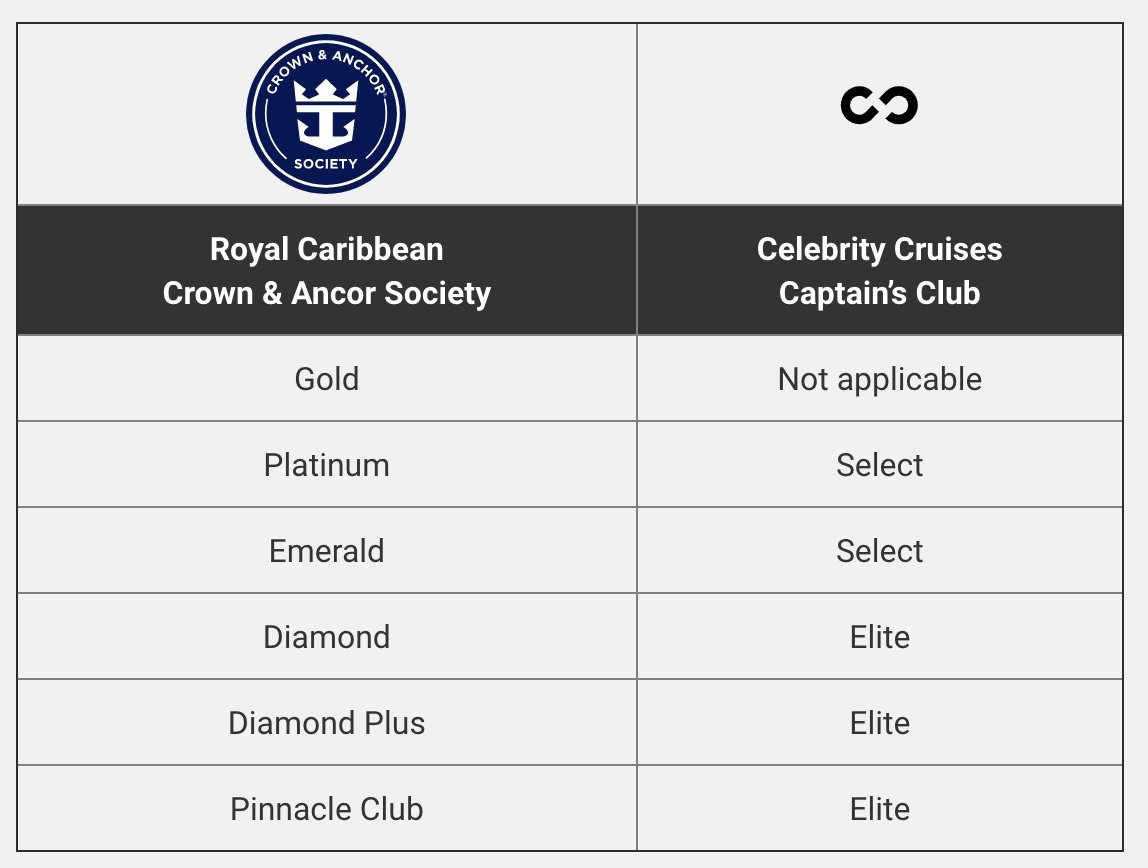Click the Celebrity Cruises infinity logo
Viewport: 1148px width, 868px height.
tap(879, 105)
